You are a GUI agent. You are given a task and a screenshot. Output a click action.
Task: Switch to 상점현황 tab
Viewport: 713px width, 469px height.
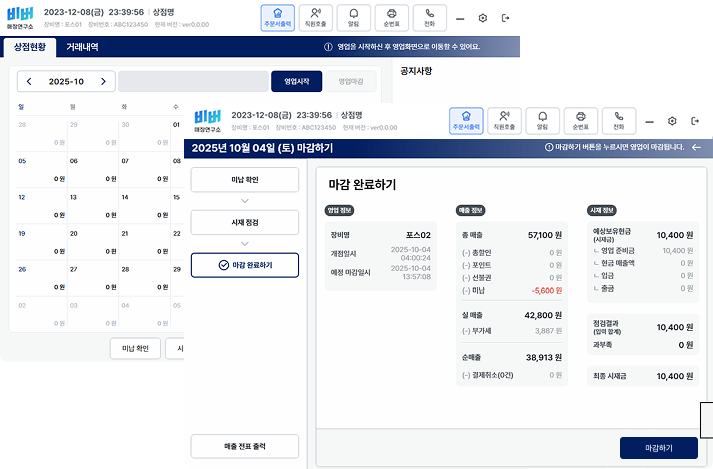(30, 47)
